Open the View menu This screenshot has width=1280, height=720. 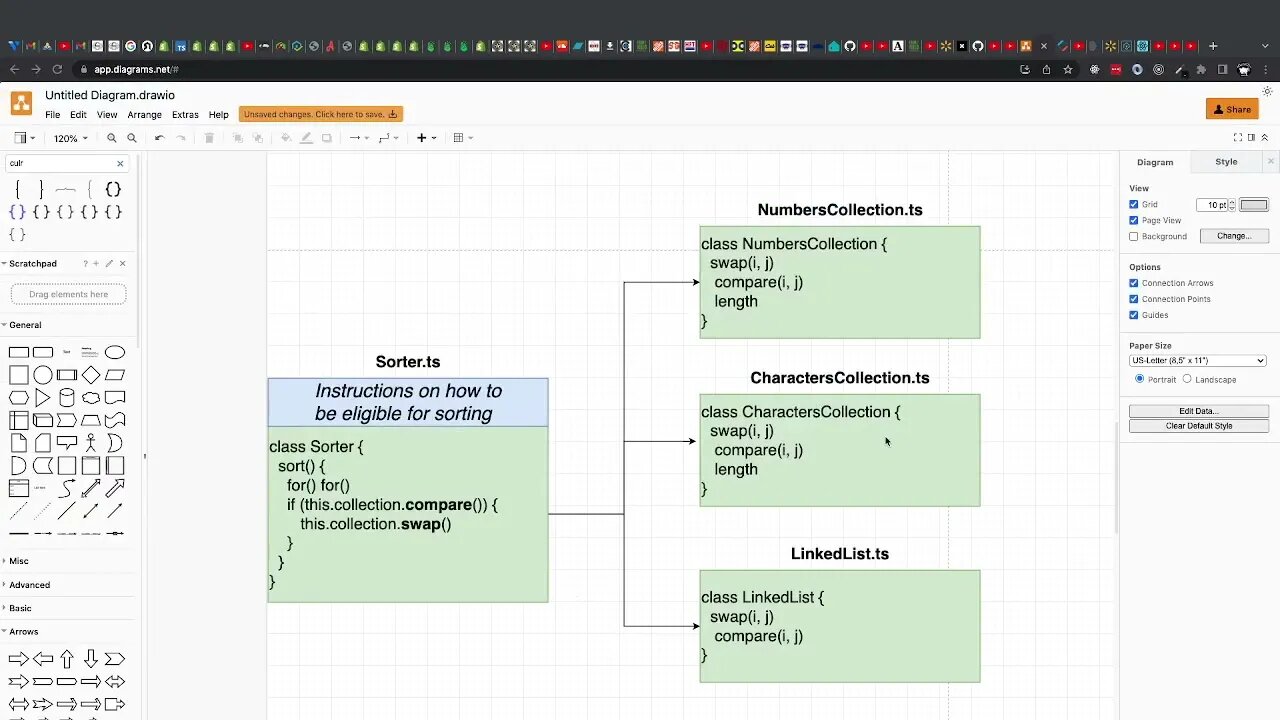(x=107, y=115)
